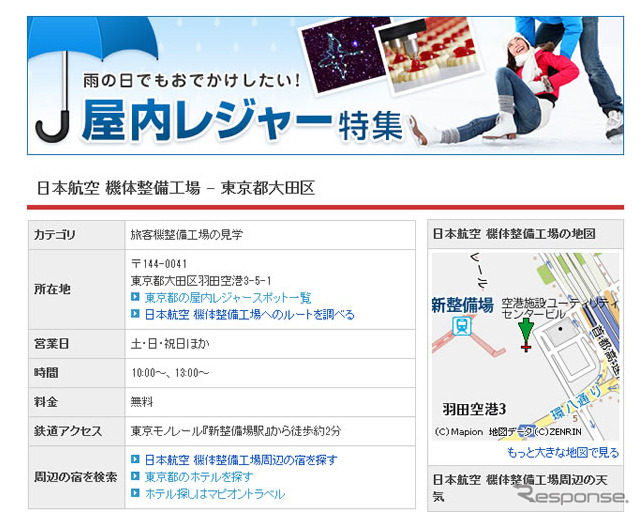Select the 所在地 row label
Screen dimensions: 640x516
click(52, 289)
